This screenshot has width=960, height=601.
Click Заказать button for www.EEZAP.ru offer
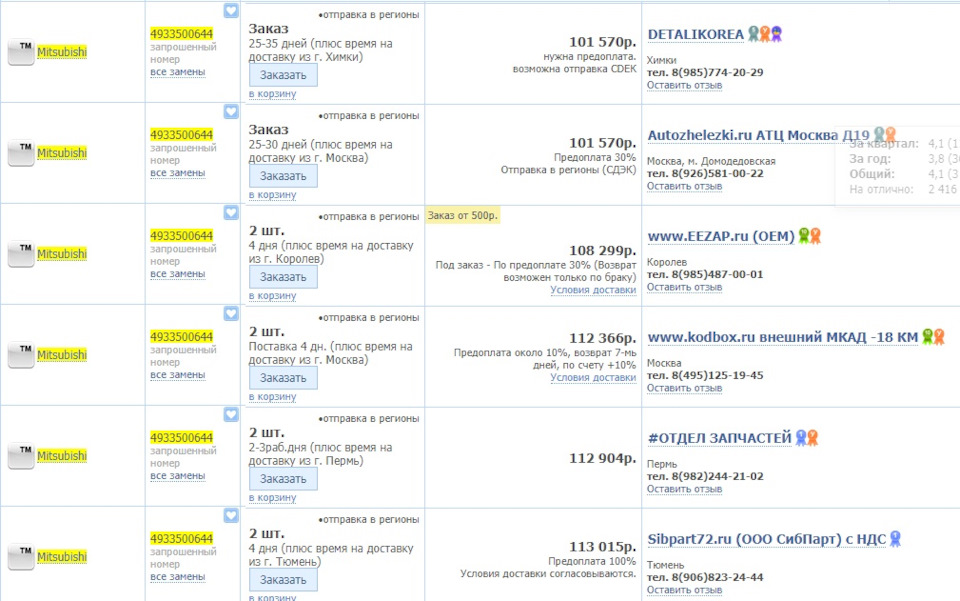[x=283, y=277]
